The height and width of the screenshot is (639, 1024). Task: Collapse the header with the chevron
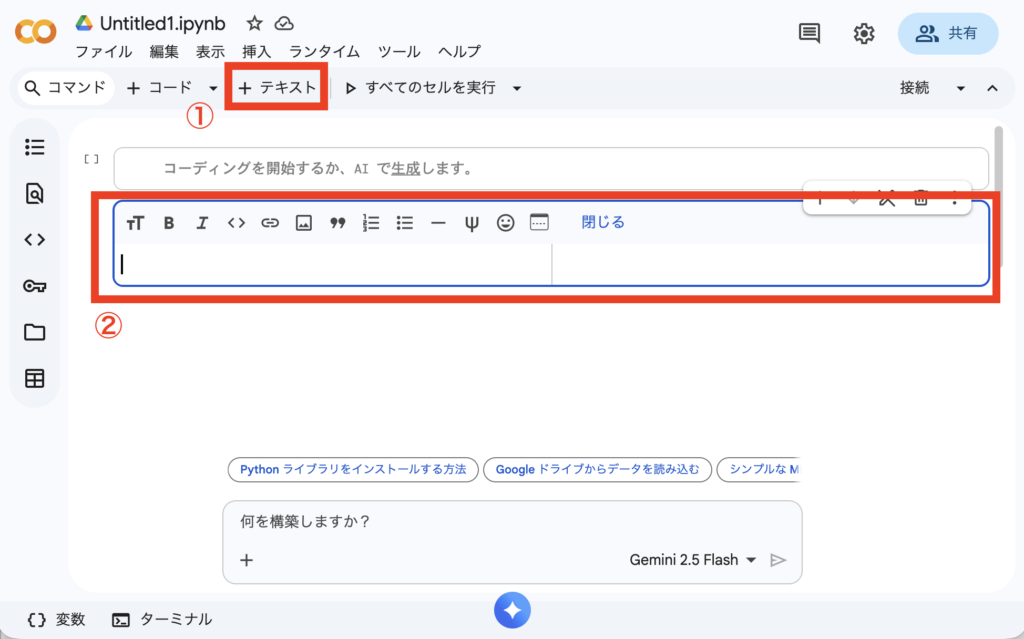[993, 88]
